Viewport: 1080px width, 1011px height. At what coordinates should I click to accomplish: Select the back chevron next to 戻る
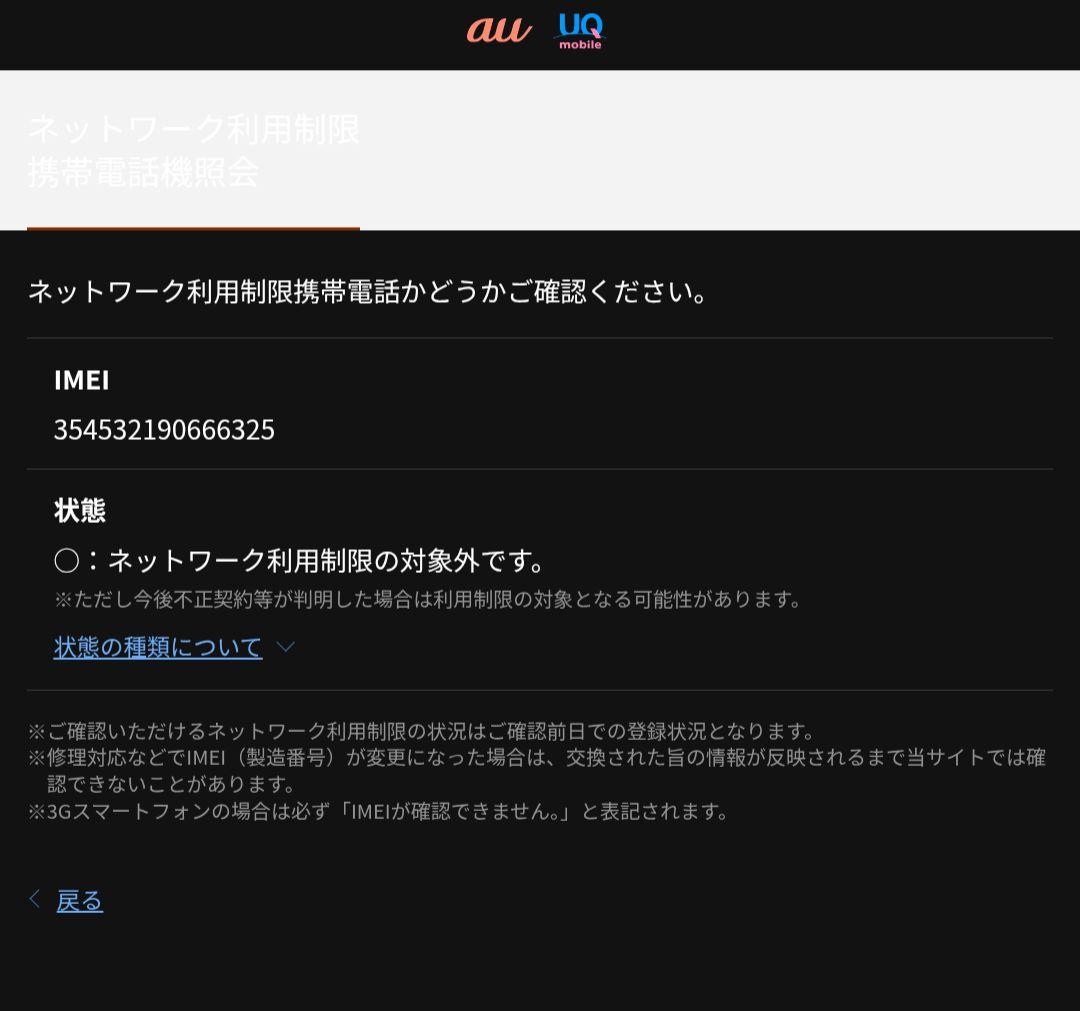[34, 898]
